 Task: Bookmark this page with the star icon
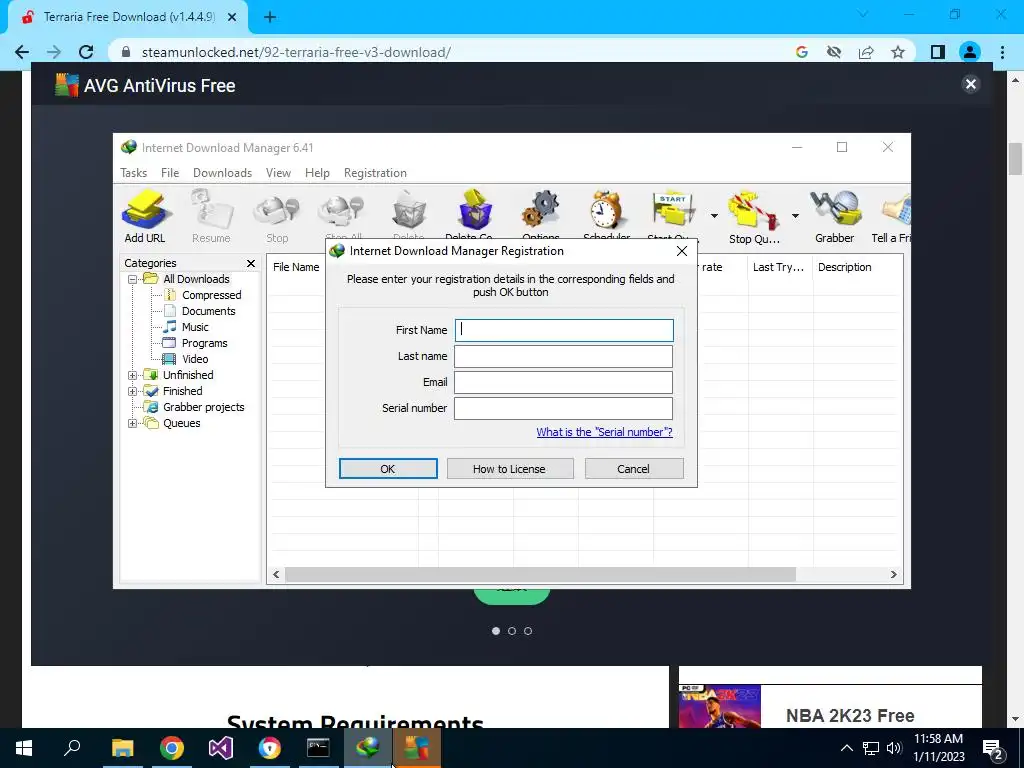(899, 52)
